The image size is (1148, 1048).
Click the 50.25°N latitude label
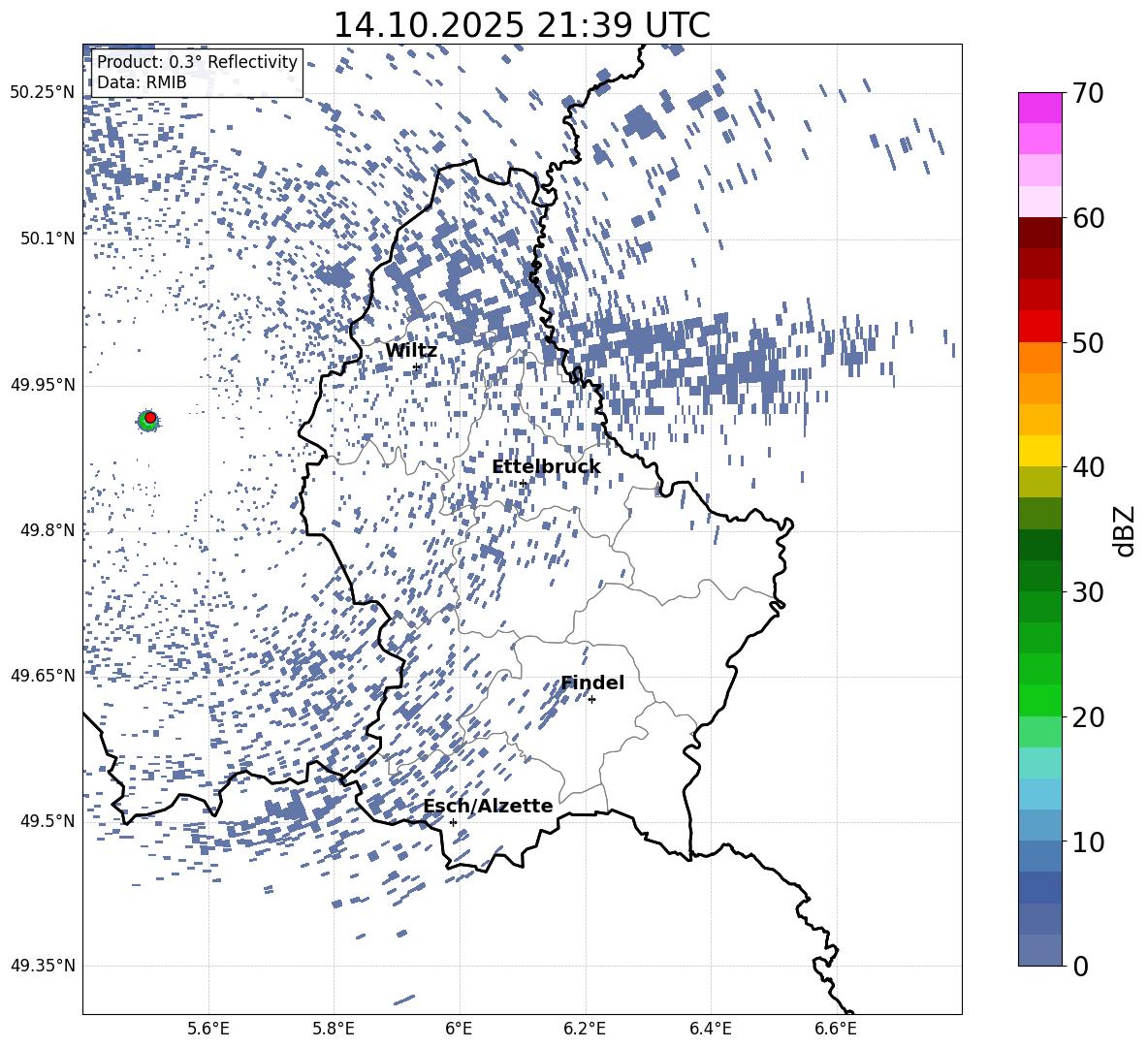click(43, 93)
